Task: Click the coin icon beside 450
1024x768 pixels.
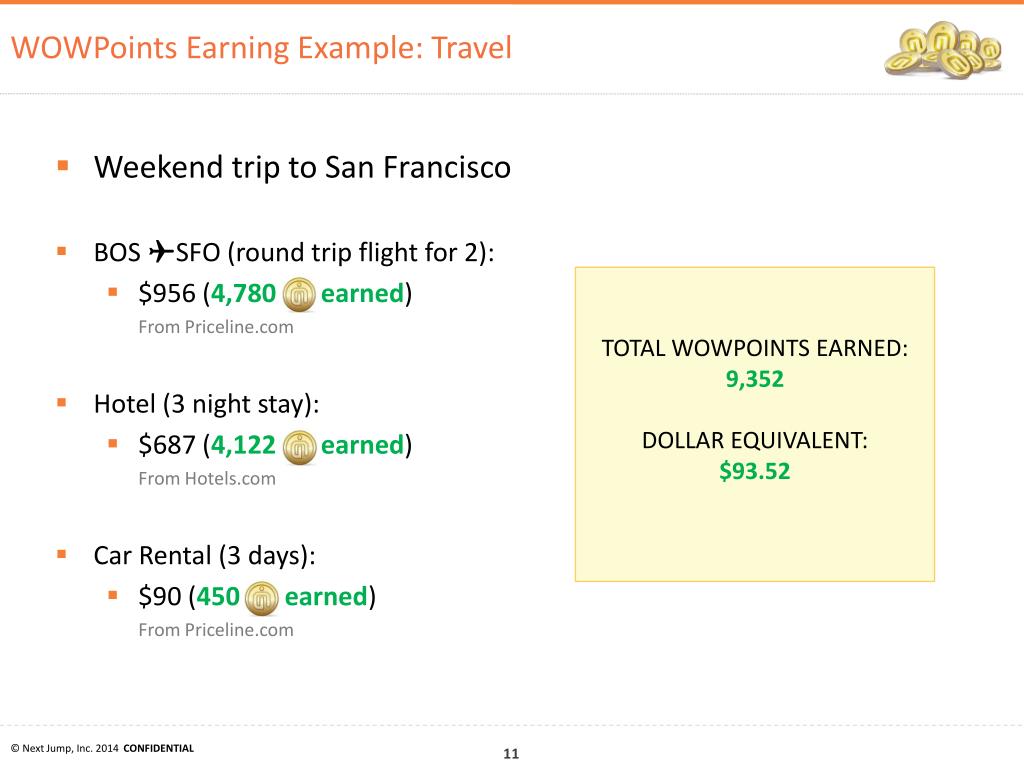Action: click(x=262, y=598)
